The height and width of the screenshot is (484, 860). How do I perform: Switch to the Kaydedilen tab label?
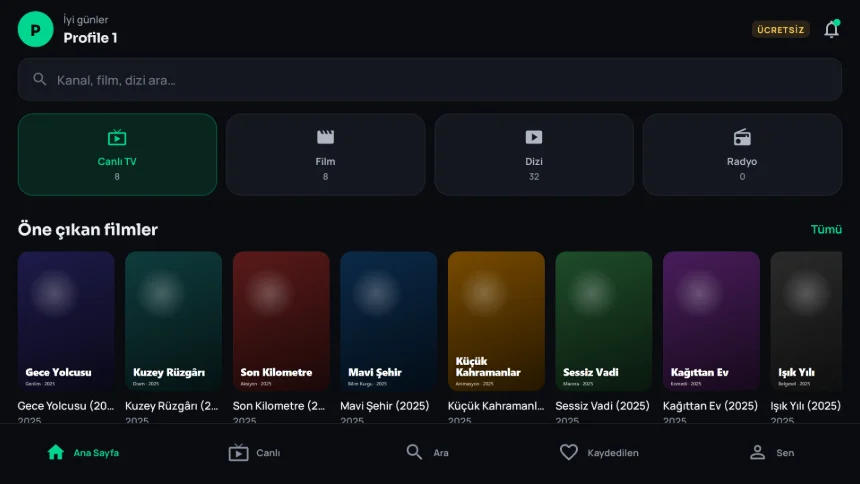(x=613, y=453)
